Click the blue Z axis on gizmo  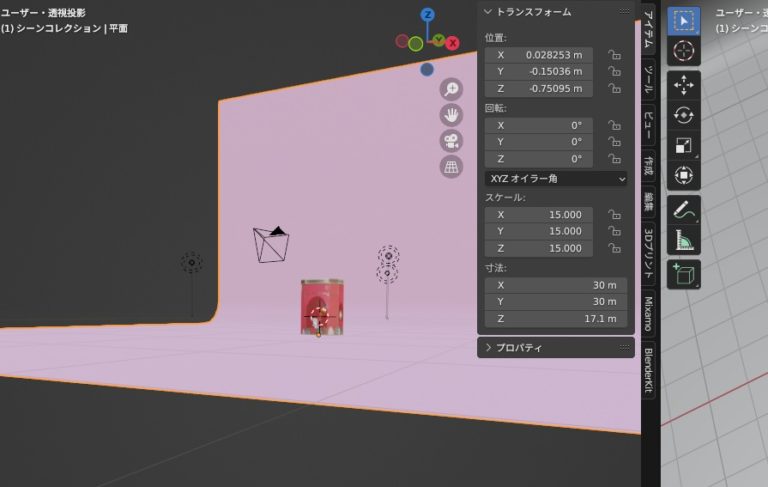click(428, 15)
